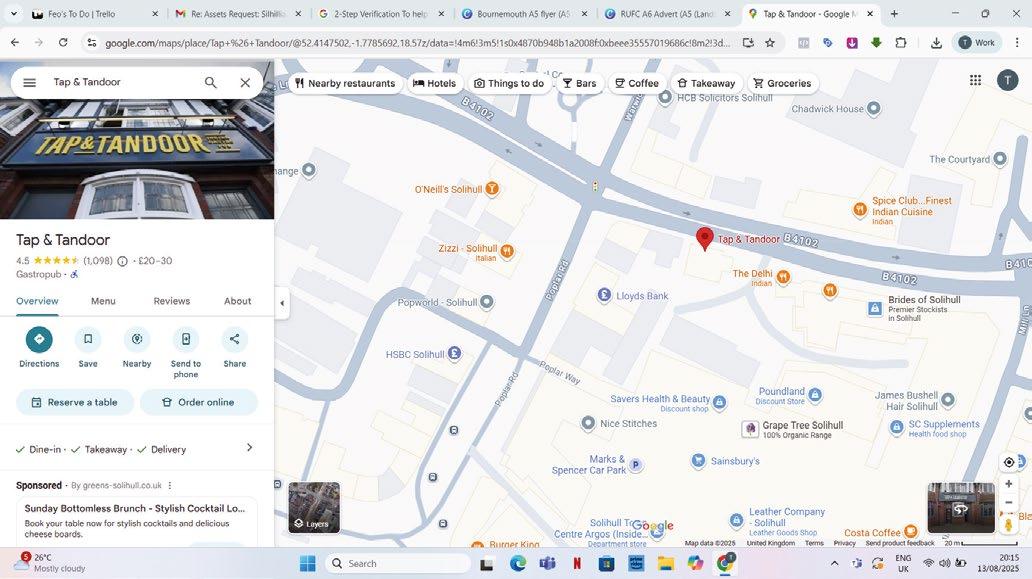Click the O'Neill's Solihull map marker
Viewport: 1032px width, 579px height.
[492, 189]
